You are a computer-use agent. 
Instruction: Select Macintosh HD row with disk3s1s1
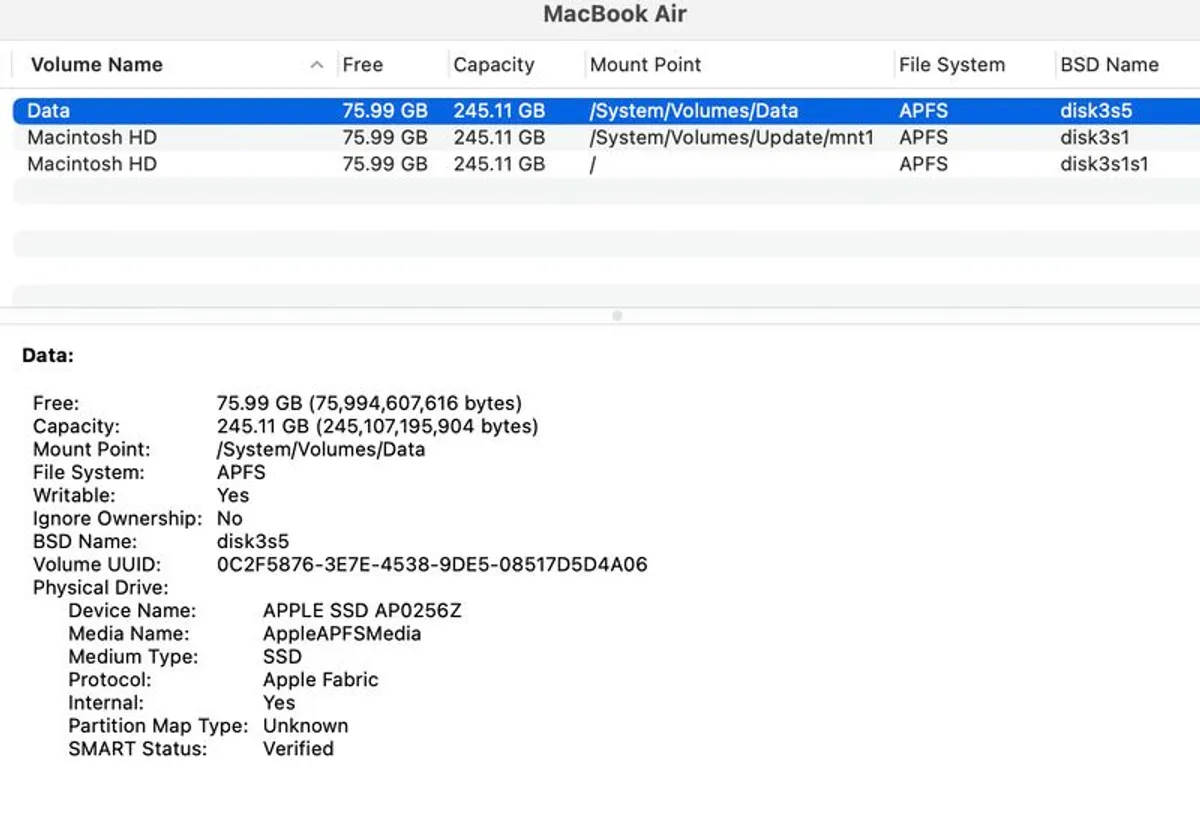tap(606, 163)
